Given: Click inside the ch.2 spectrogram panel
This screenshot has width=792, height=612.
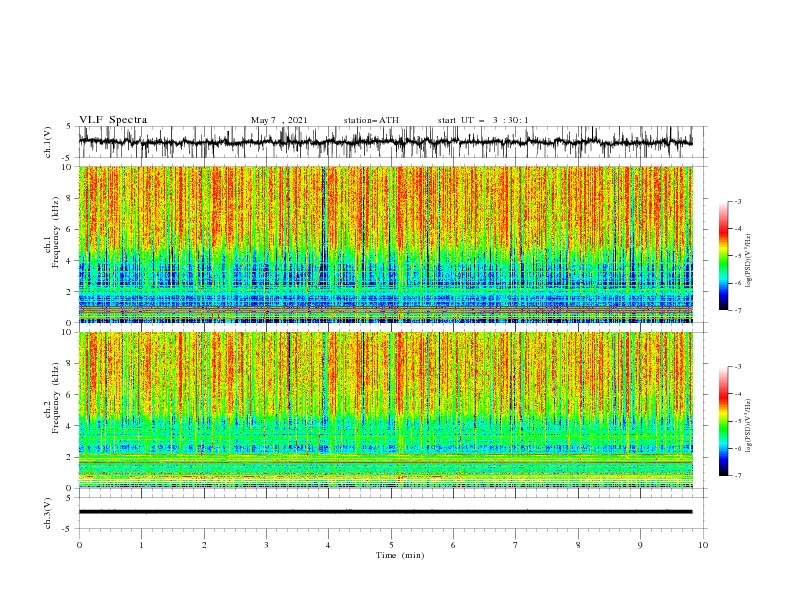Looking at the screenshot, I should point(385,410).
